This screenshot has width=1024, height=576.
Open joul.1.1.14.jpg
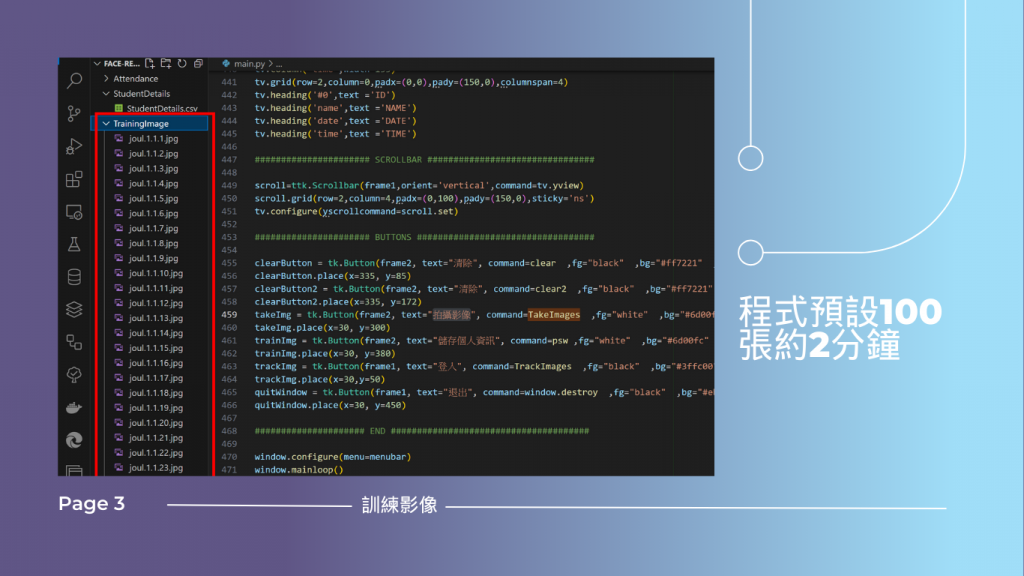(156, 333)
